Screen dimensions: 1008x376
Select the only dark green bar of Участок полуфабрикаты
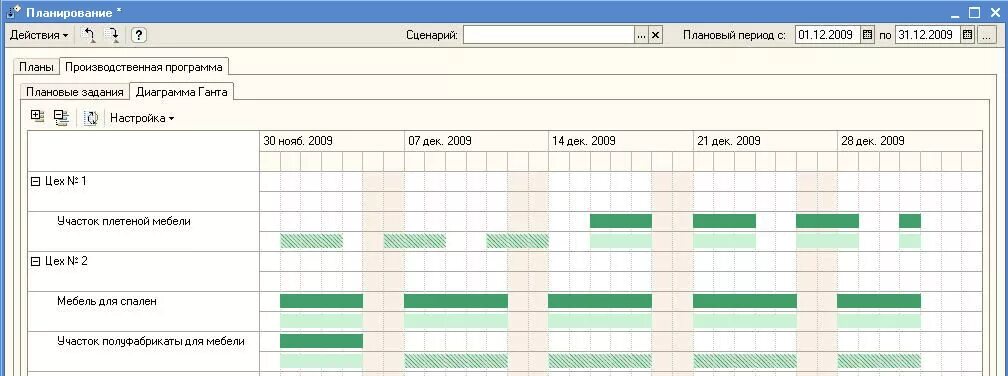click(x=321, y=341)
